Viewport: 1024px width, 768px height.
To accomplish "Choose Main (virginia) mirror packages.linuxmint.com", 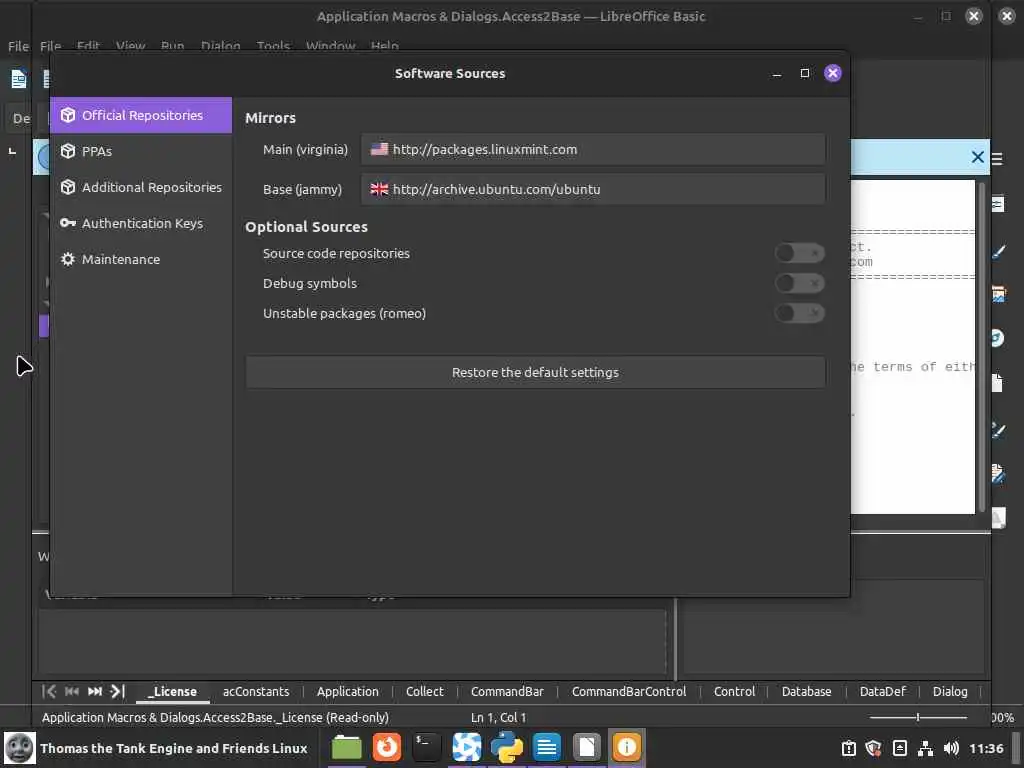I will [x=593, y=149].
